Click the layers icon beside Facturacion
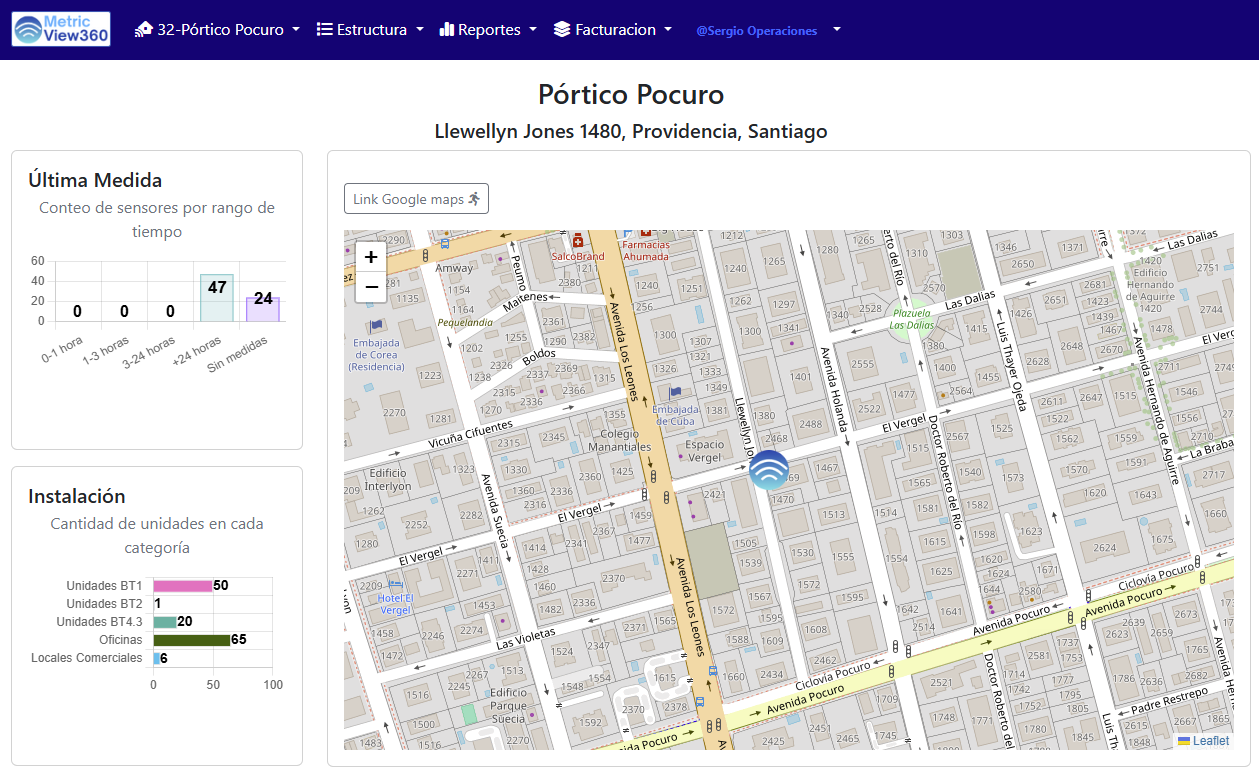The height and width of the screenshot is (773, 1259). point(562,30)
